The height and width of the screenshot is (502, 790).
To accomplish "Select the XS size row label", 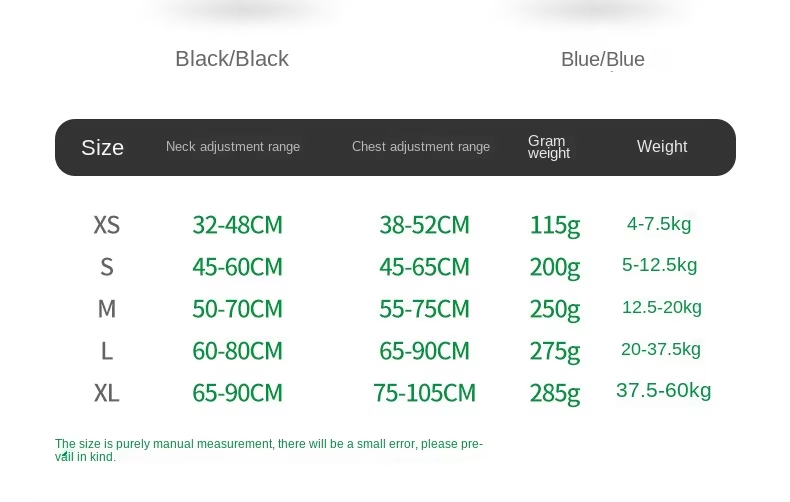I will (107, 225).
